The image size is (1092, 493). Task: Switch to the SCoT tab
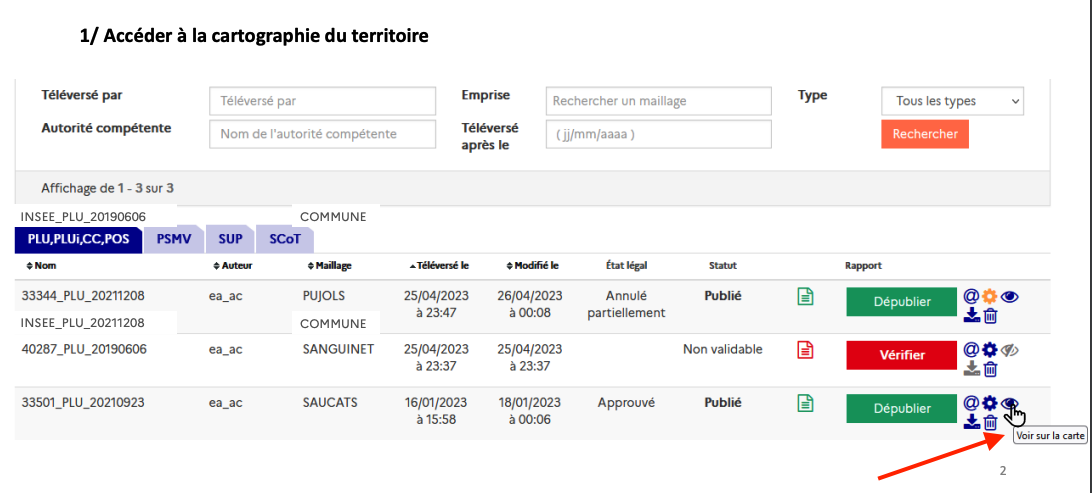point(284,239)
